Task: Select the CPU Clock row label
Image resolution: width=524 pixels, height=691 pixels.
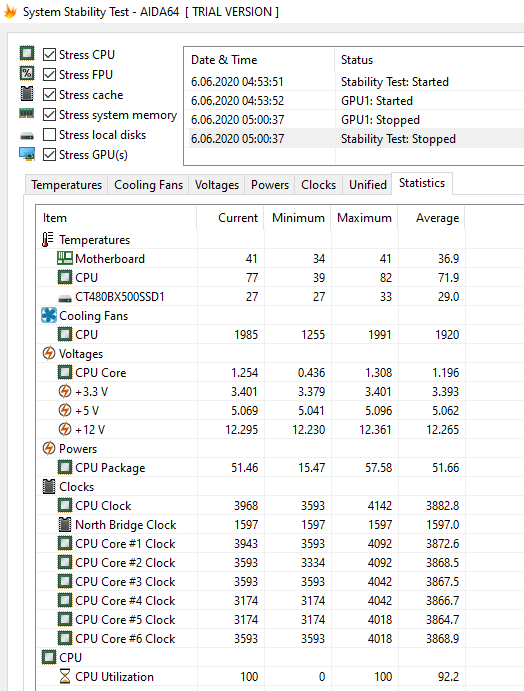Action: [x=103, y=505]
